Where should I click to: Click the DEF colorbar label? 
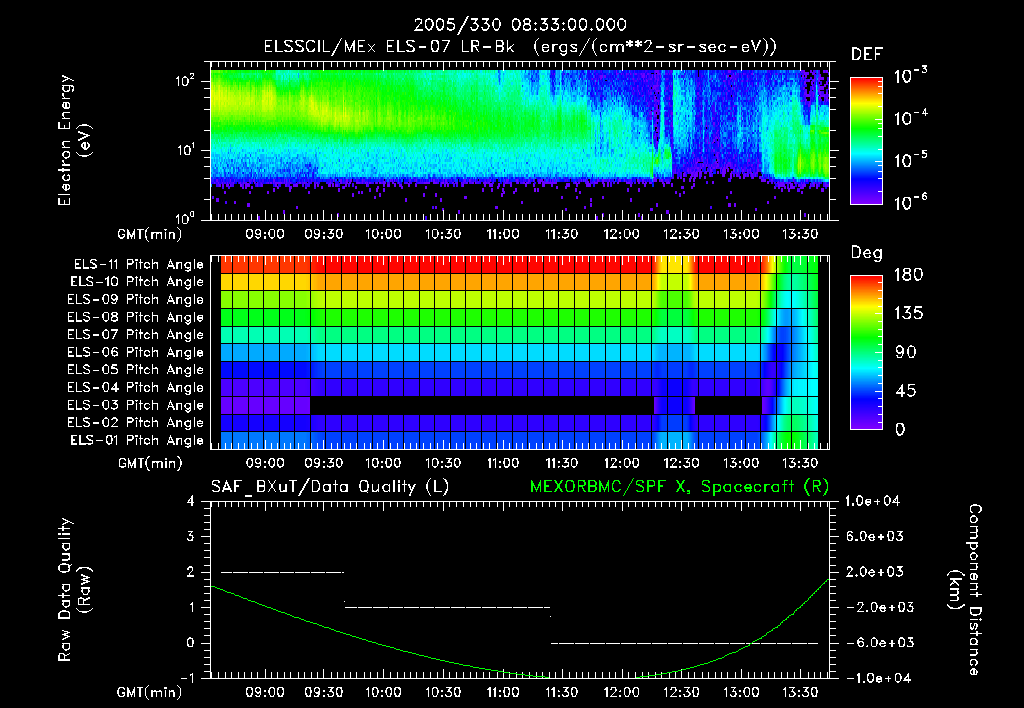click(x=867, y=55)
